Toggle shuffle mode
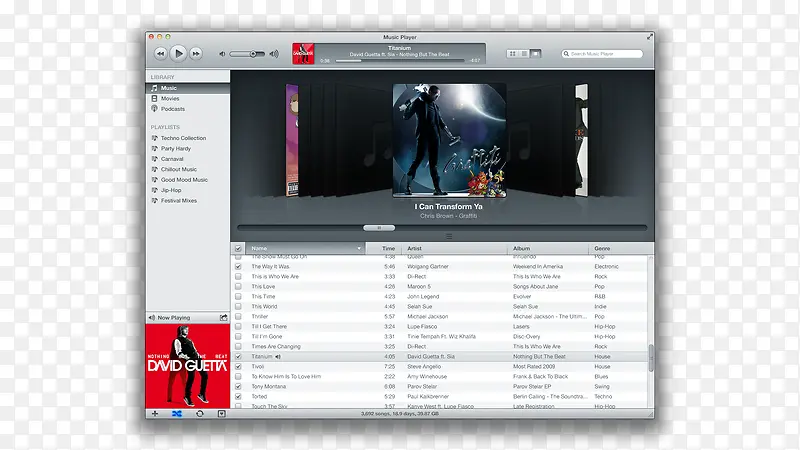Screen dimensions: 800x450 point(177,413)
